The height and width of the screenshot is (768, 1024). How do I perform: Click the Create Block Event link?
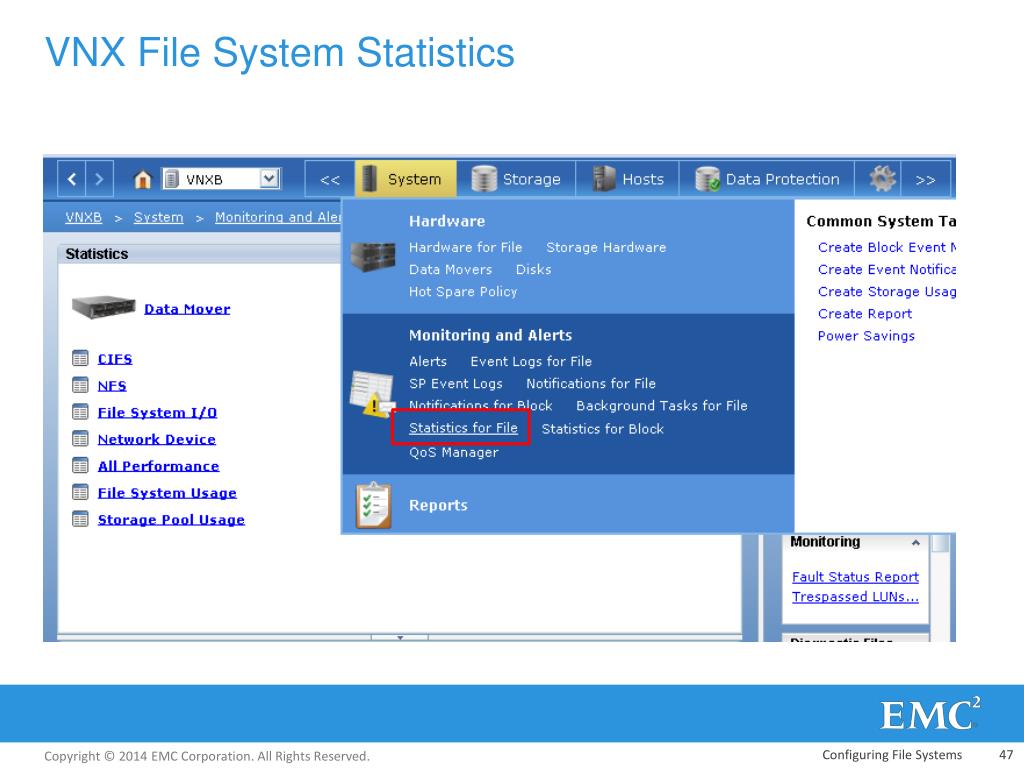(887, 248)
